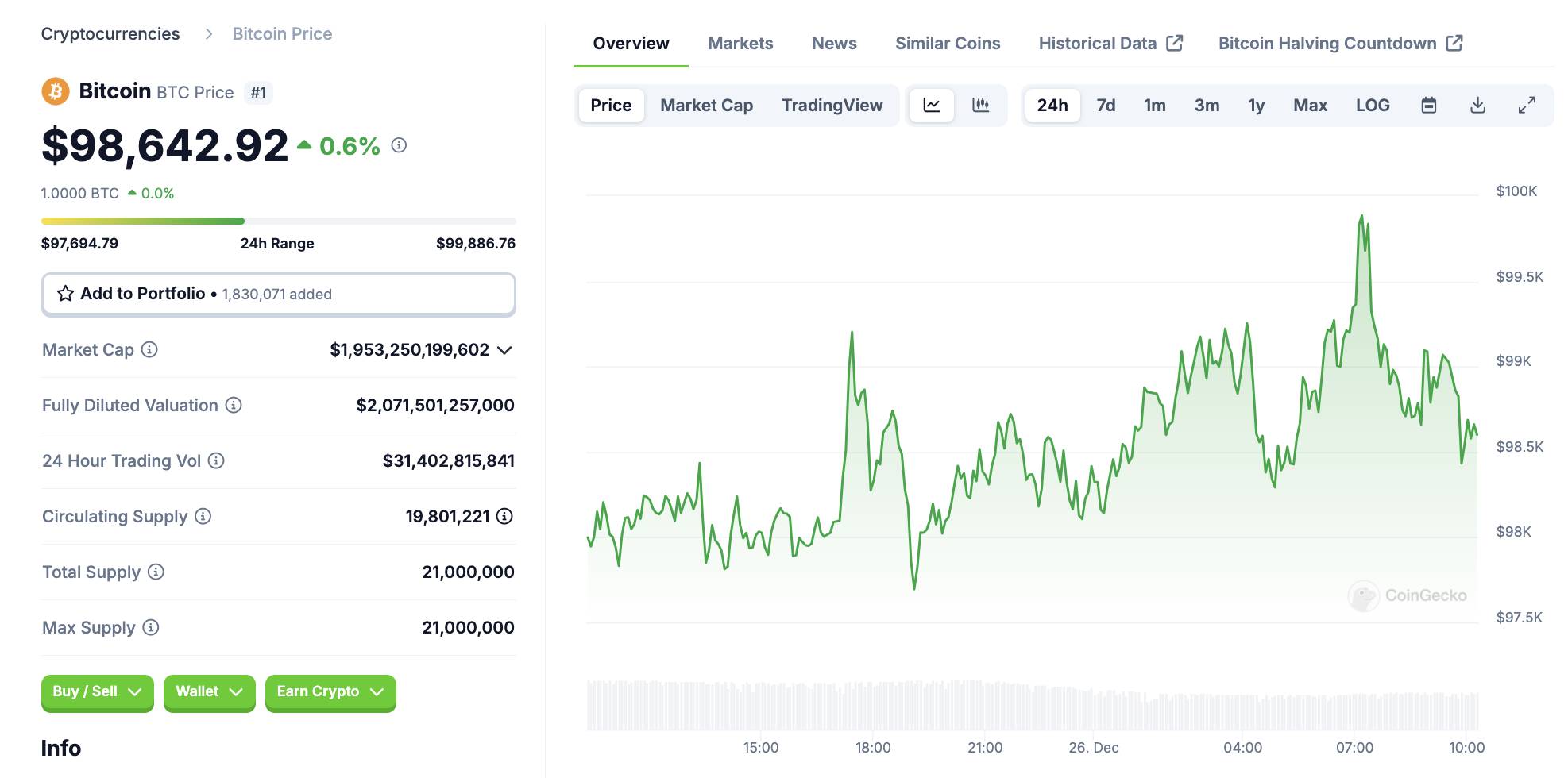This screenshot has height=778, width=1568.
Task: Click the breadcrumb chevron separator
Action: point(209,34)
